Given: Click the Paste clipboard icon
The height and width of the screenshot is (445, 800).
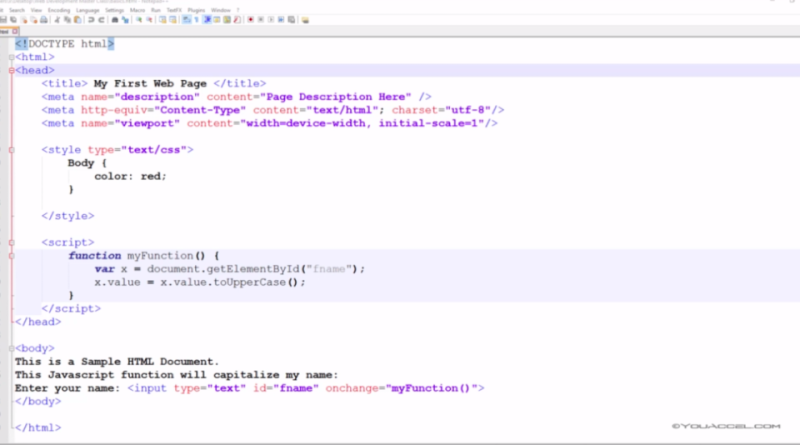Looking at the screenshot, I should [x=78, y=19].
